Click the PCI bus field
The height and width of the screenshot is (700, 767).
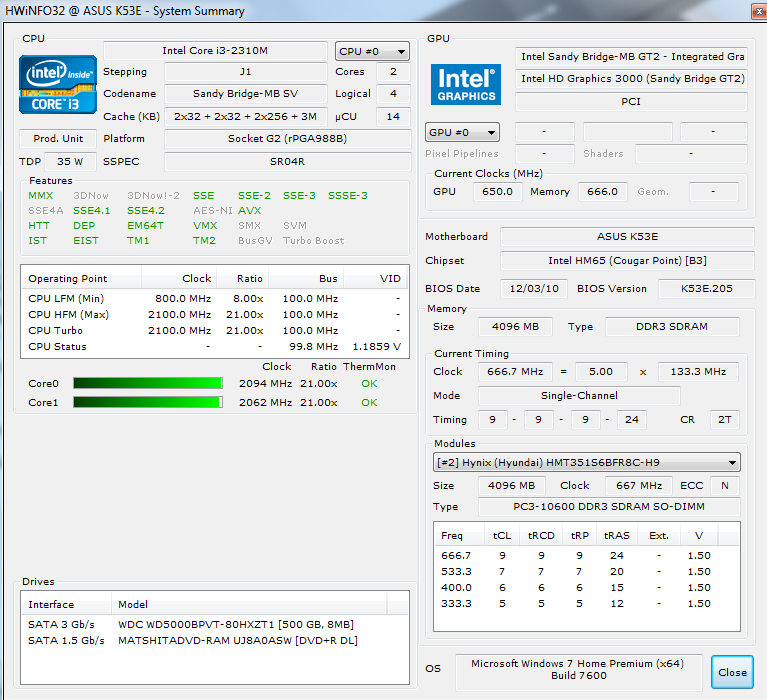click(632, 102)
